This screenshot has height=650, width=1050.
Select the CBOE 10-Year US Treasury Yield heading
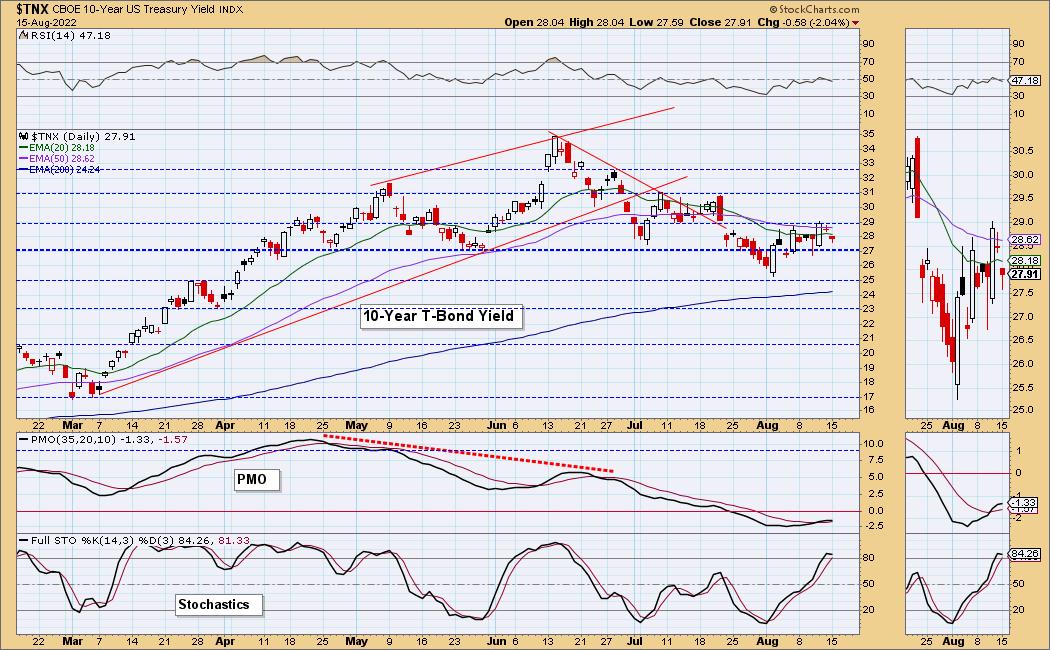133,10
